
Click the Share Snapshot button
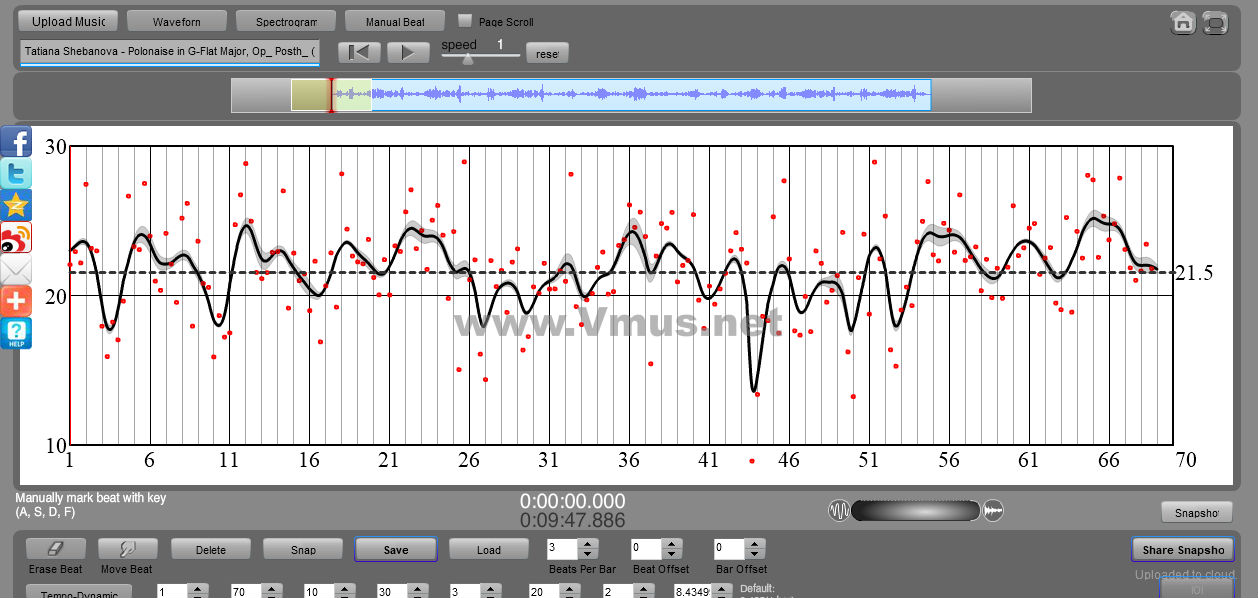point(1183,549)
